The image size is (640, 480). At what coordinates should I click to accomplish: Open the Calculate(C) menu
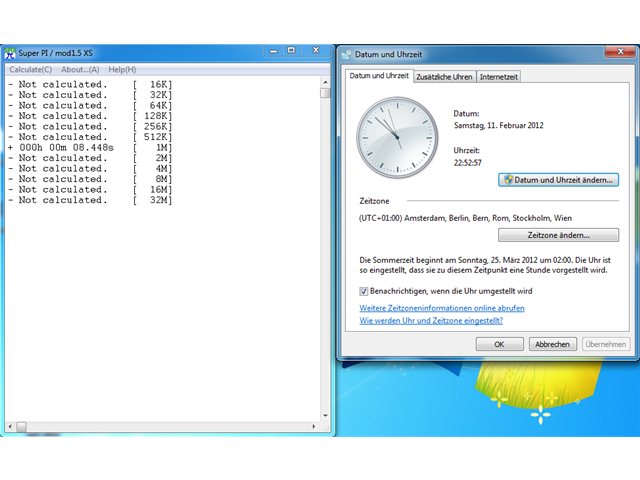click(31, 70)
